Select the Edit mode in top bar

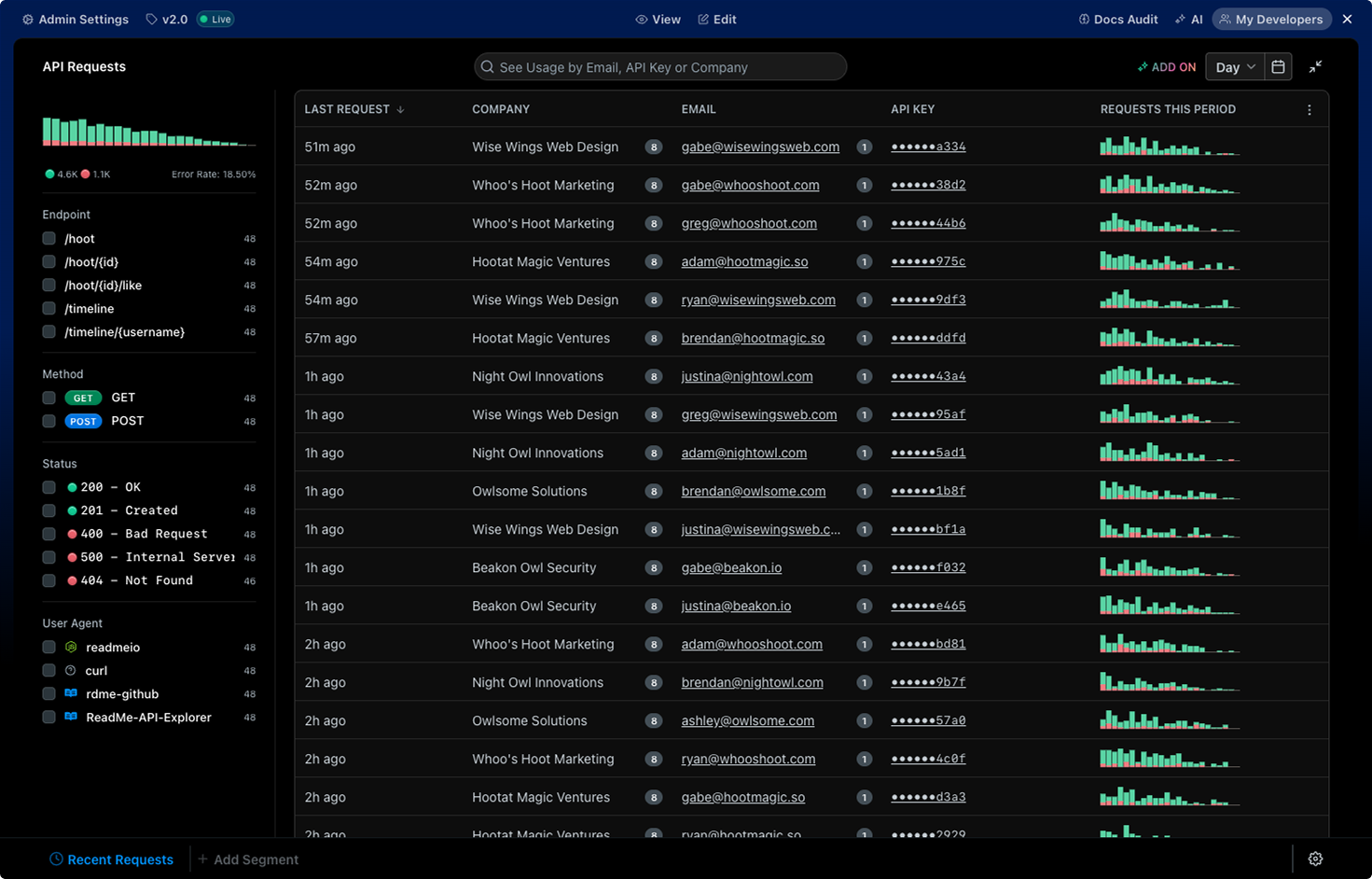point(716,19)
